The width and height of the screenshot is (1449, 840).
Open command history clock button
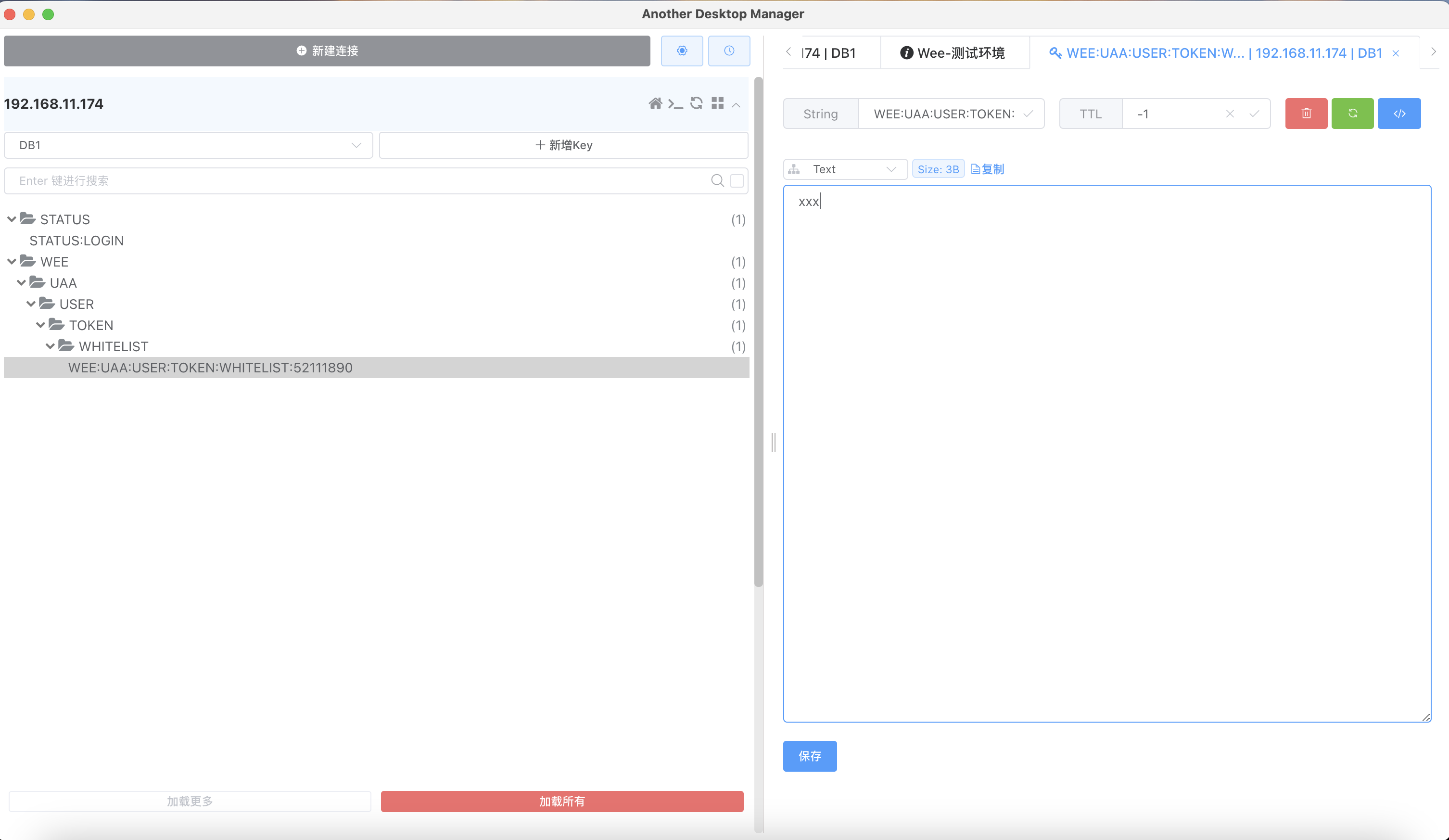click(x=728, y=51)
